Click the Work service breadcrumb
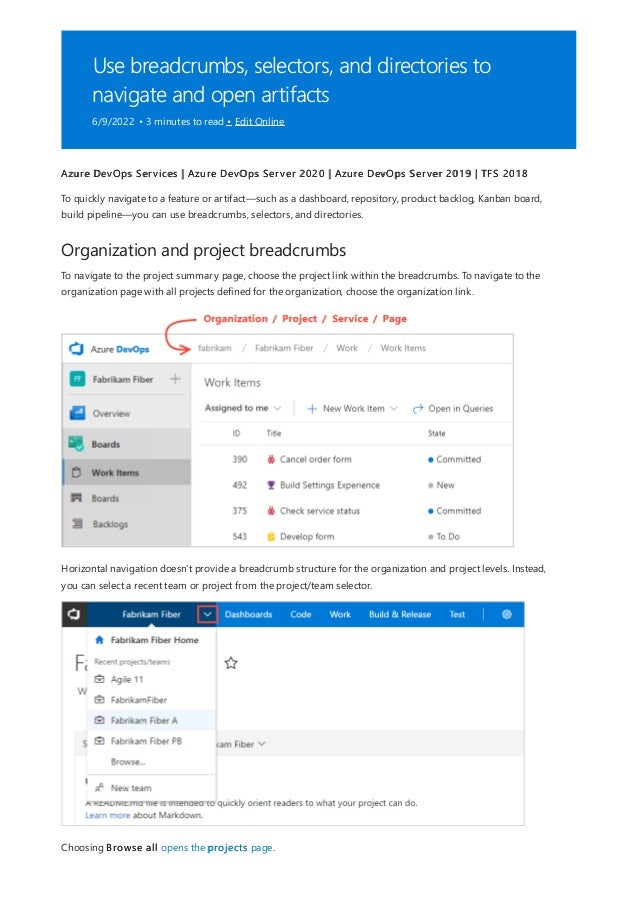Screen dimensions: 638x903 tap(347, 348)
